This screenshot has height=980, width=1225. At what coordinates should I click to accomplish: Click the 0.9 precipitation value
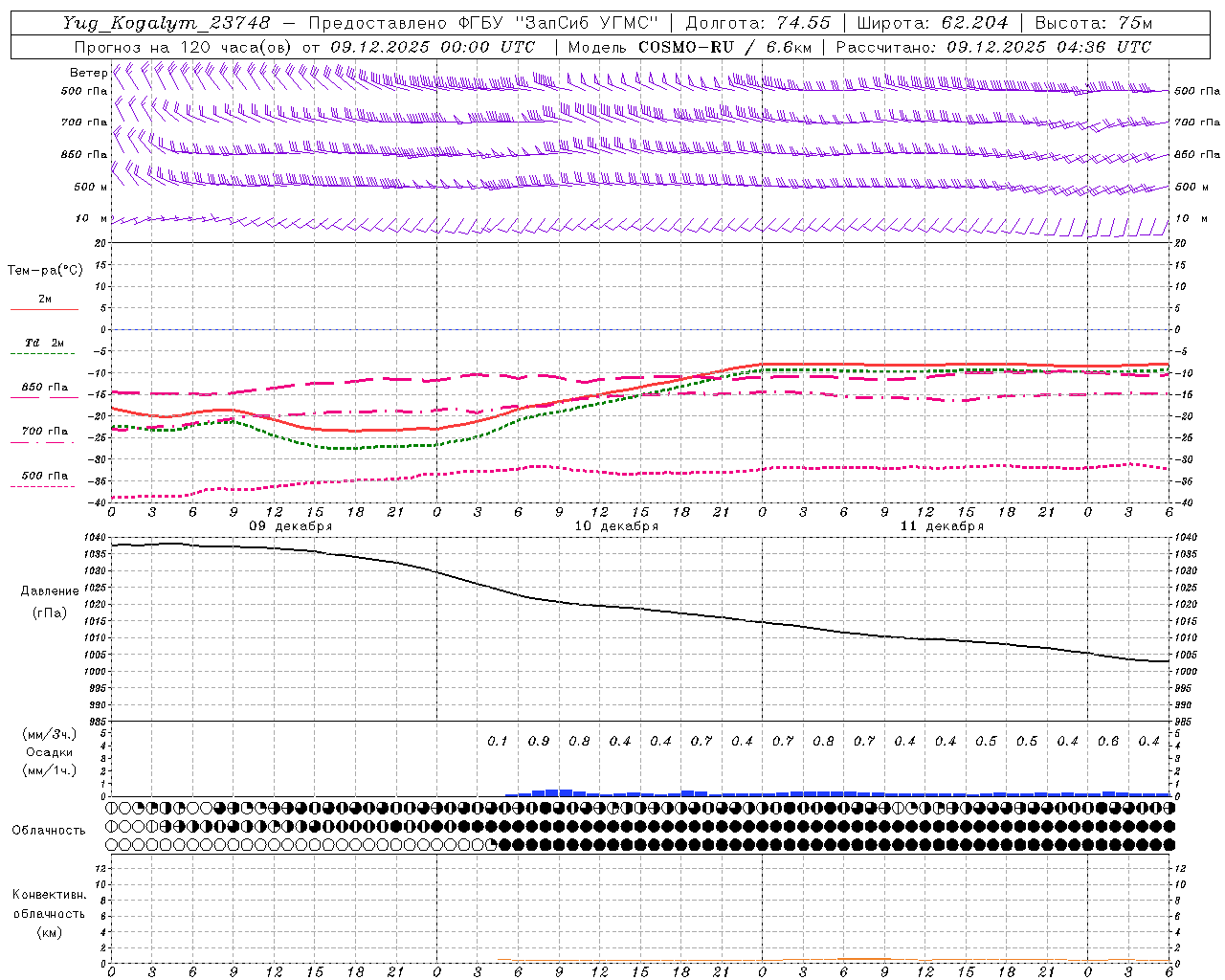pos(539,742)
